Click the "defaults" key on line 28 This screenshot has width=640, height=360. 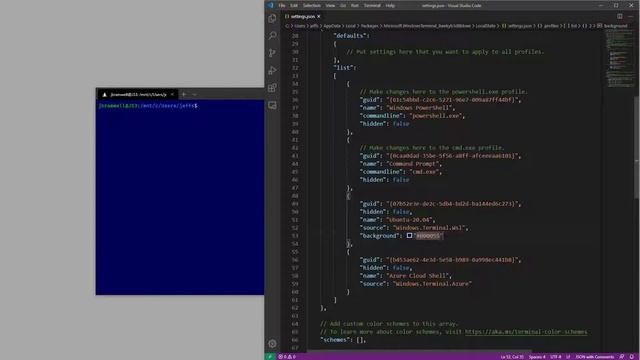pyautogui.click(x=349, y=36)
